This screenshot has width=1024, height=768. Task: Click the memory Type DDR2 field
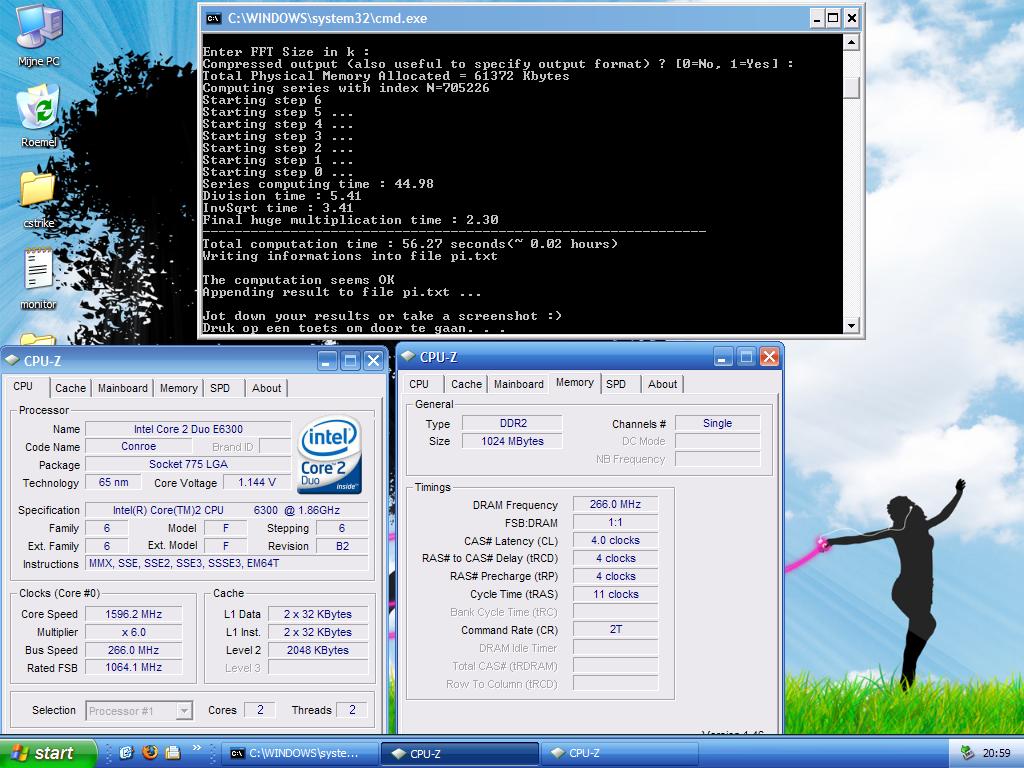pyautogui.click(x=513, y=423)
